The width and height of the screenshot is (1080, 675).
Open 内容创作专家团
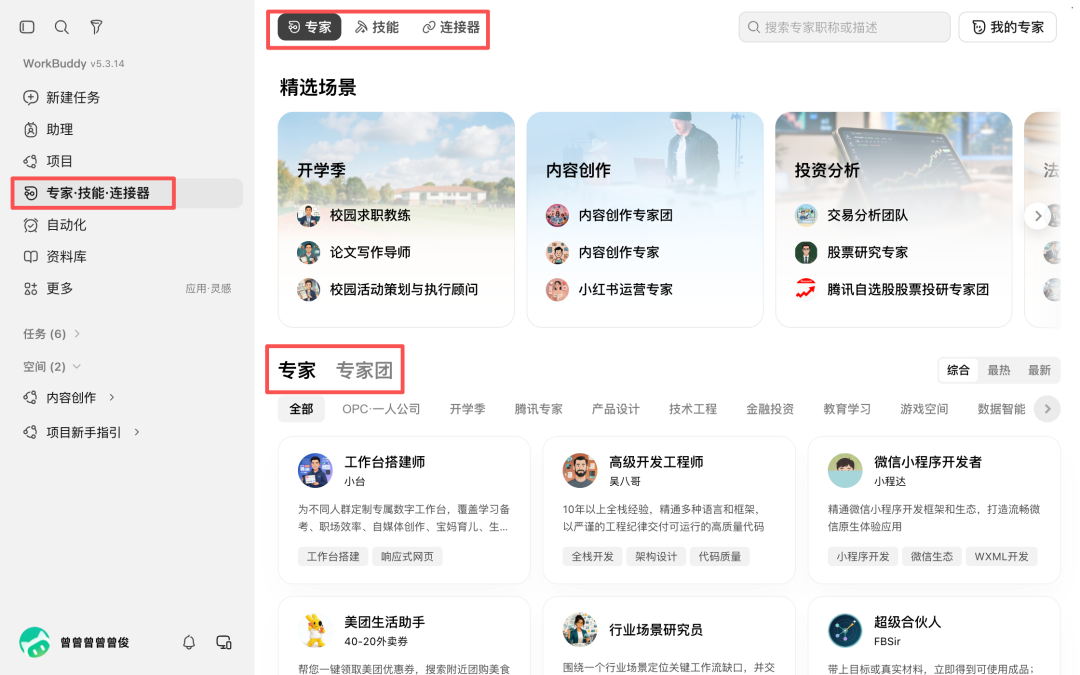point(610,216)
